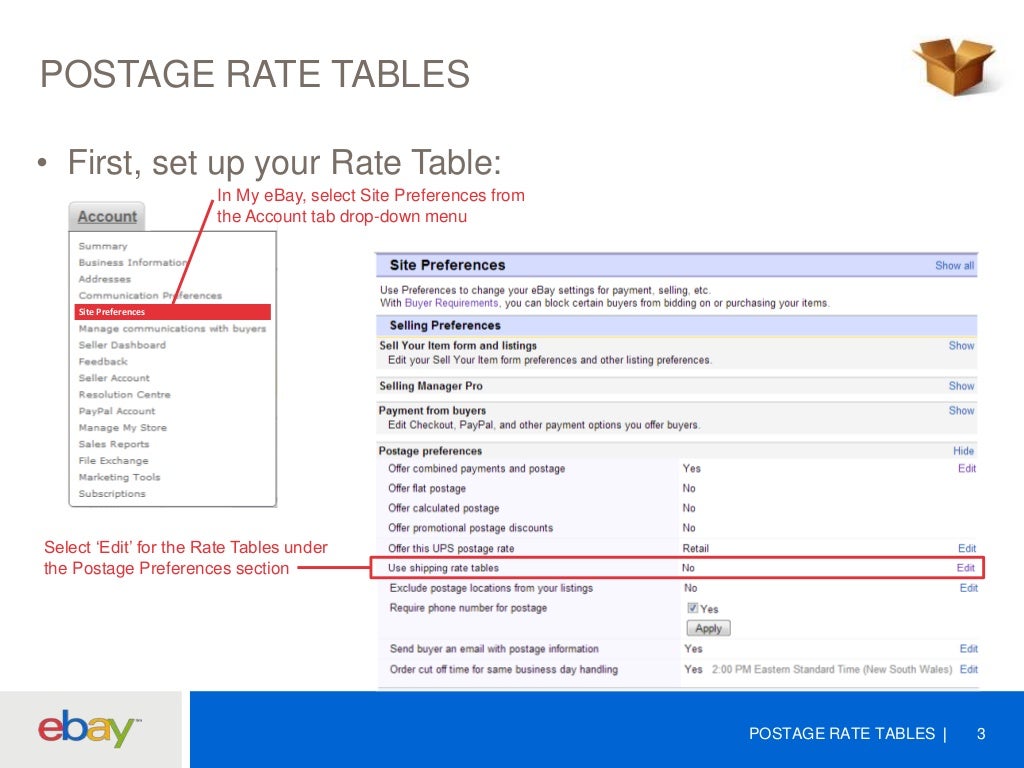Go to Seller Dashboard
Image resolution: width=1024 pixels, height=768 pixels.
click(x=122, y=345)
